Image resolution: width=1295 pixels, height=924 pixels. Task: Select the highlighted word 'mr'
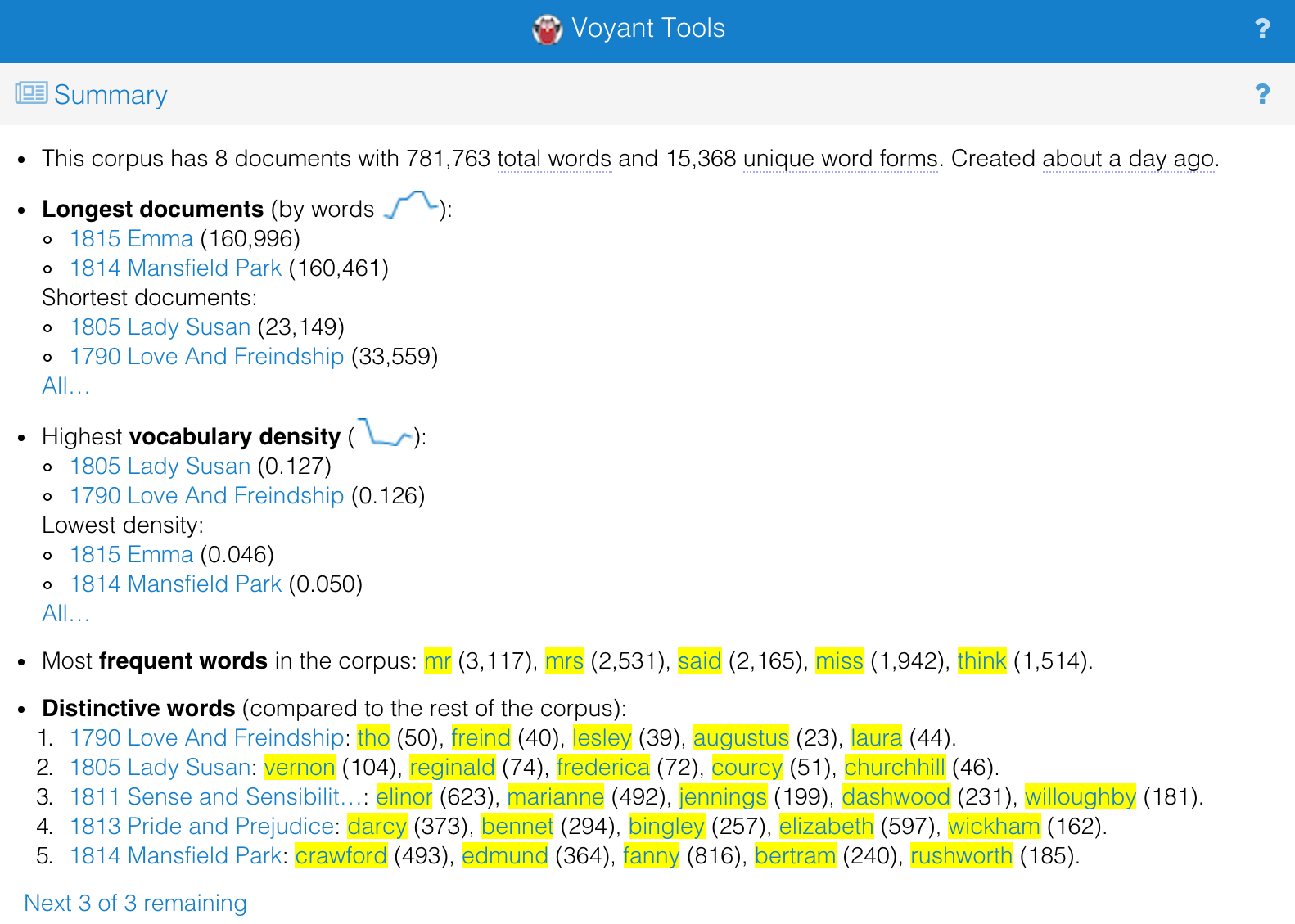coord(437,661)
